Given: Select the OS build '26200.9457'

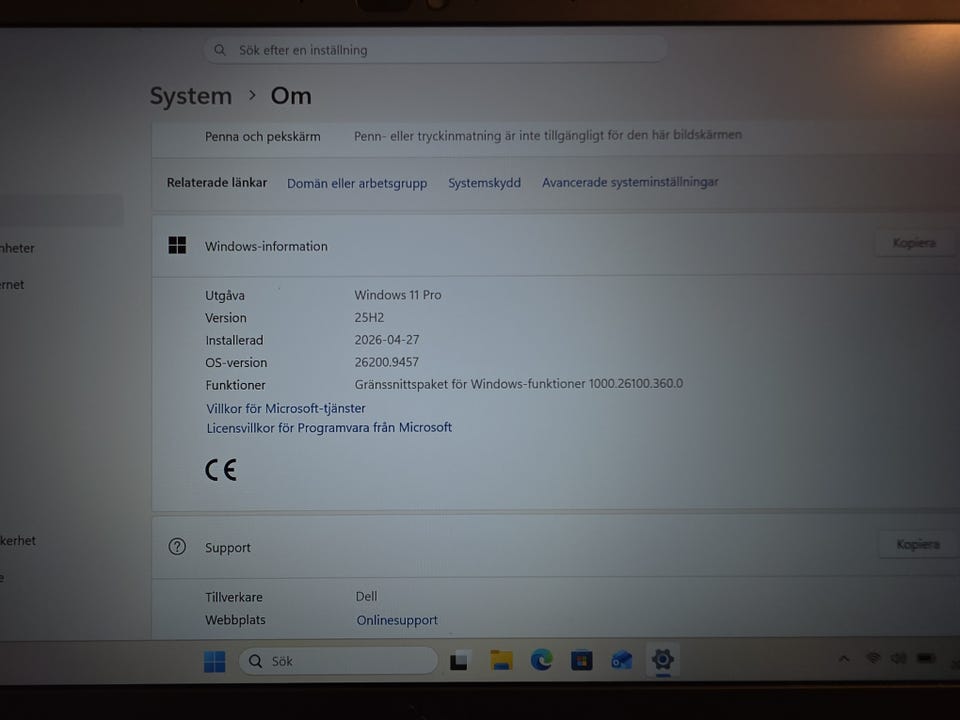Looking at the screenshot, I should 386,362.
